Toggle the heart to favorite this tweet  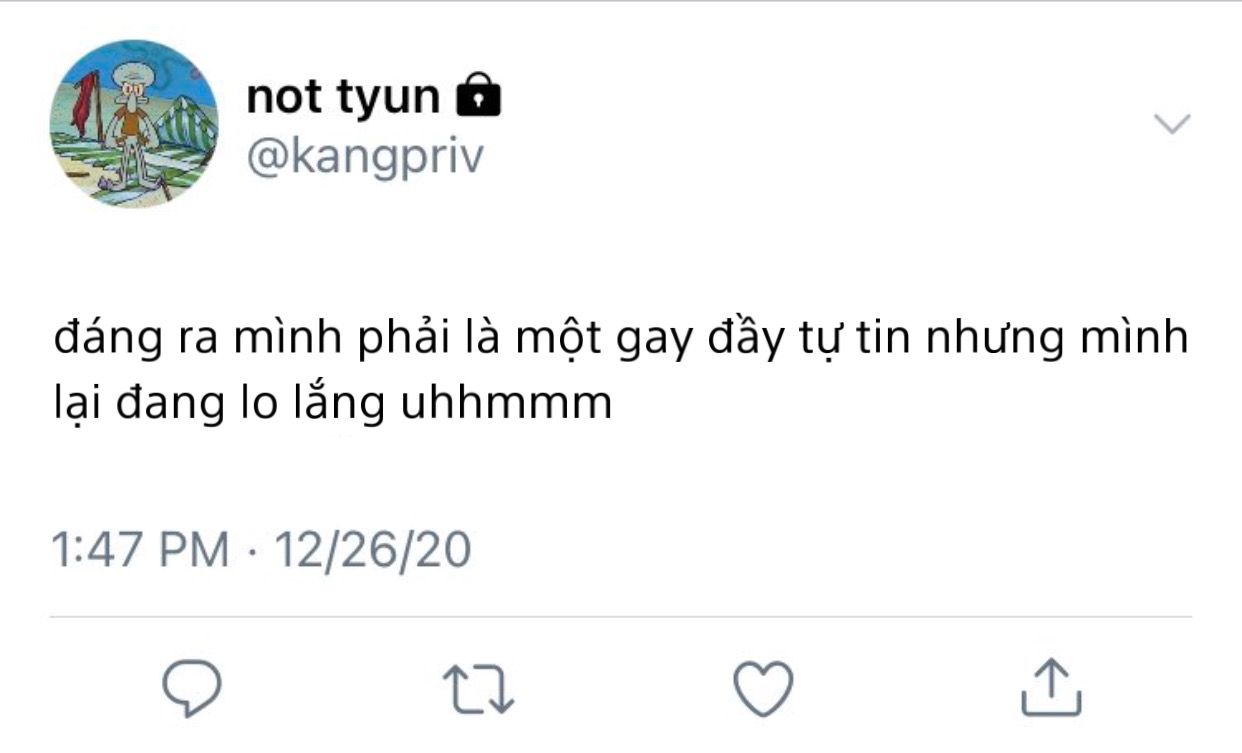tap(763, 688)
